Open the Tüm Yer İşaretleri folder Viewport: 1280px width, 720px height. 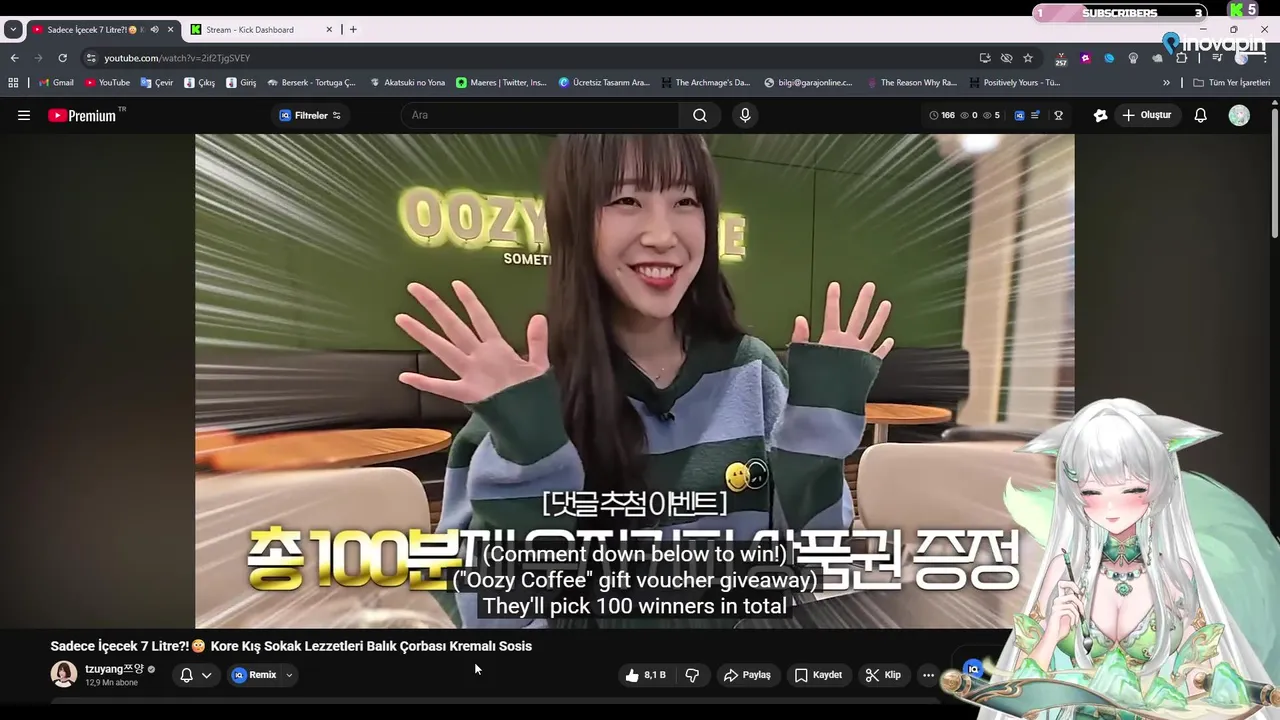(x=1231, y=83)
